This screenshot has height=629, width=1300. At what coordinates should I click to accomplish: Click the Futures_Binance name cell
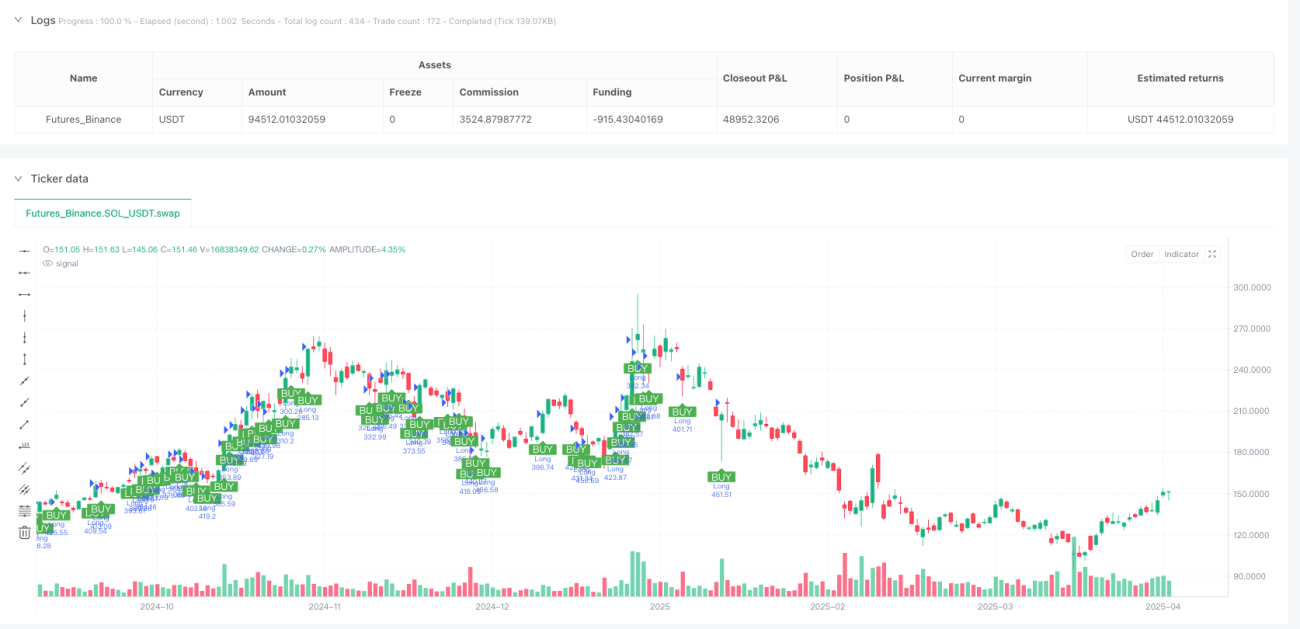[84, 119]
